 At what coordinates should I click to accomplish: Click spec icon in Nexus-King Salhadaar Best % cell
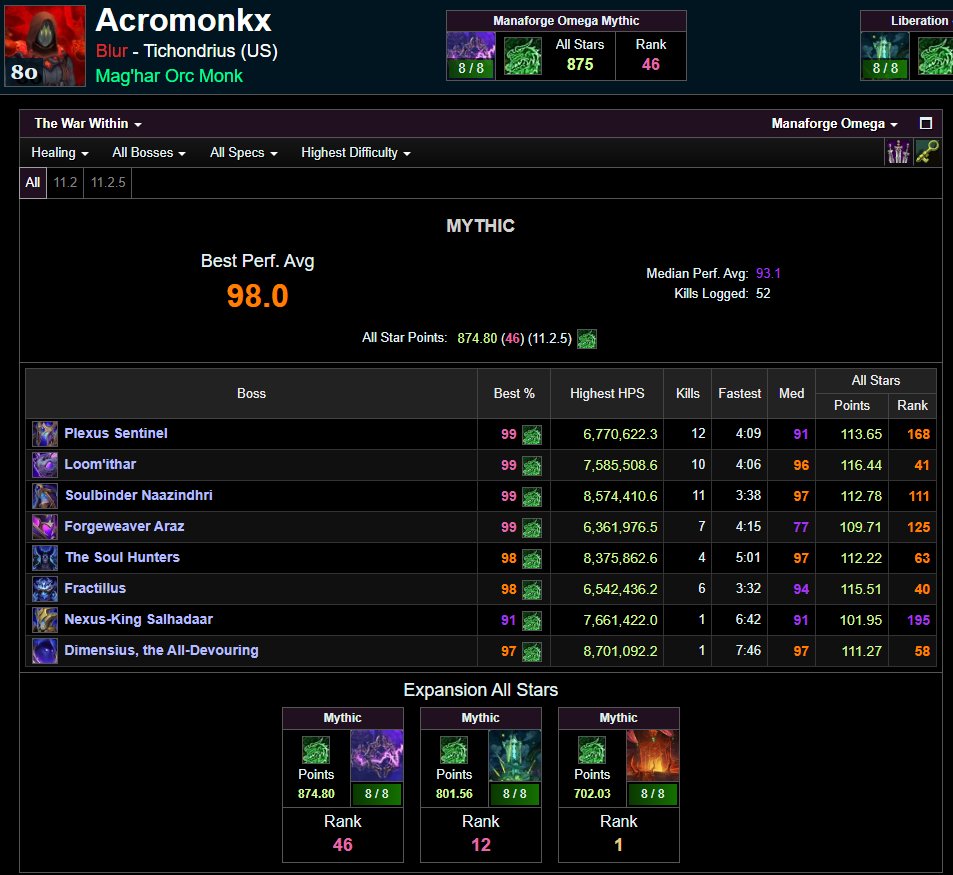(532, 621)
